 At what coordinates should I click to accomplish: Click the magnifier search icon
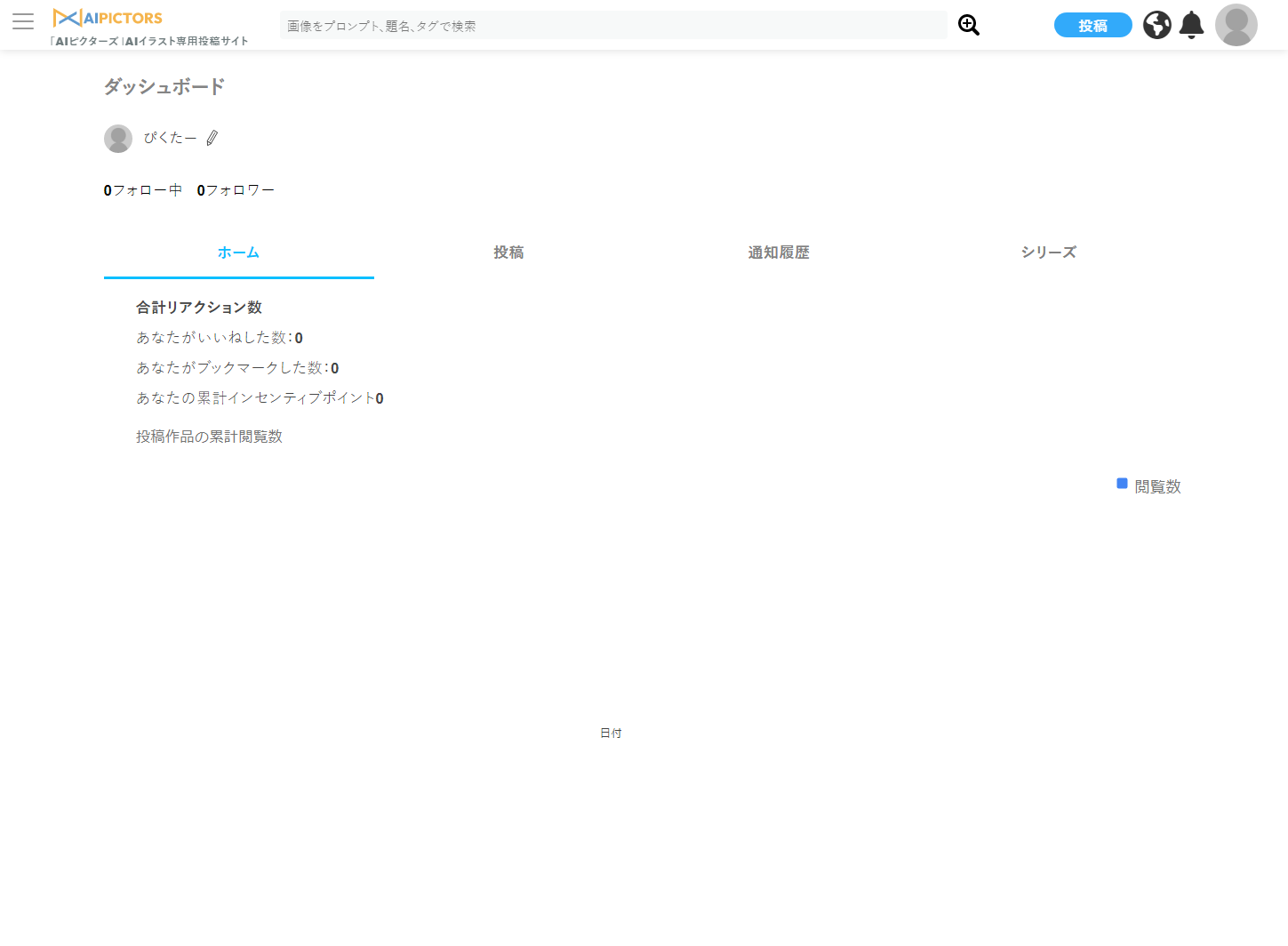click(969, 25)
